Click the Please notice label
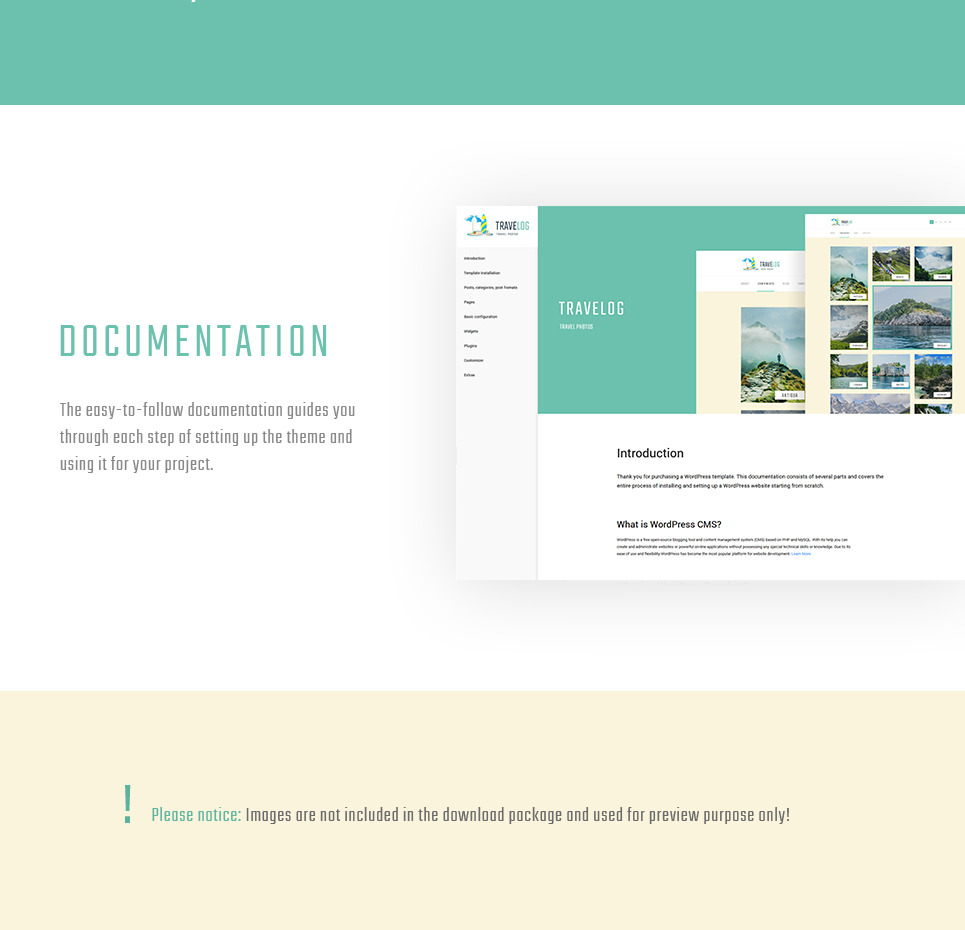This screenshot has height=930, width=965. [196, 815]
